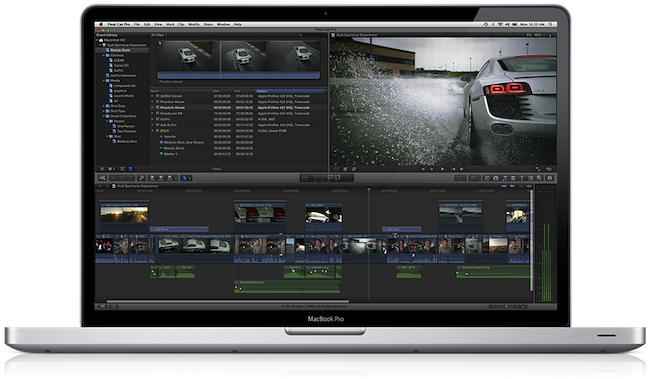Open the event library gear action menu

111,169
